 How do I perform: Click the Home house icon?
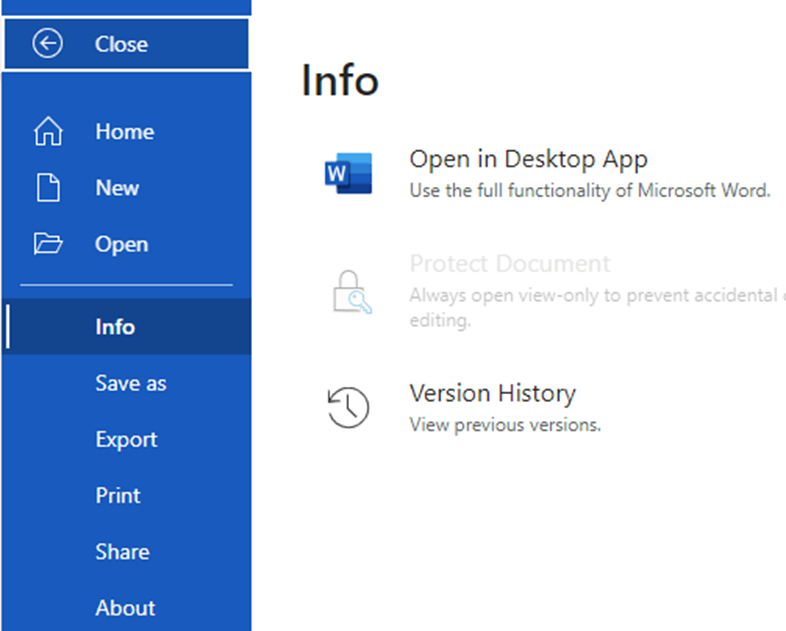[x=48, y=132]
